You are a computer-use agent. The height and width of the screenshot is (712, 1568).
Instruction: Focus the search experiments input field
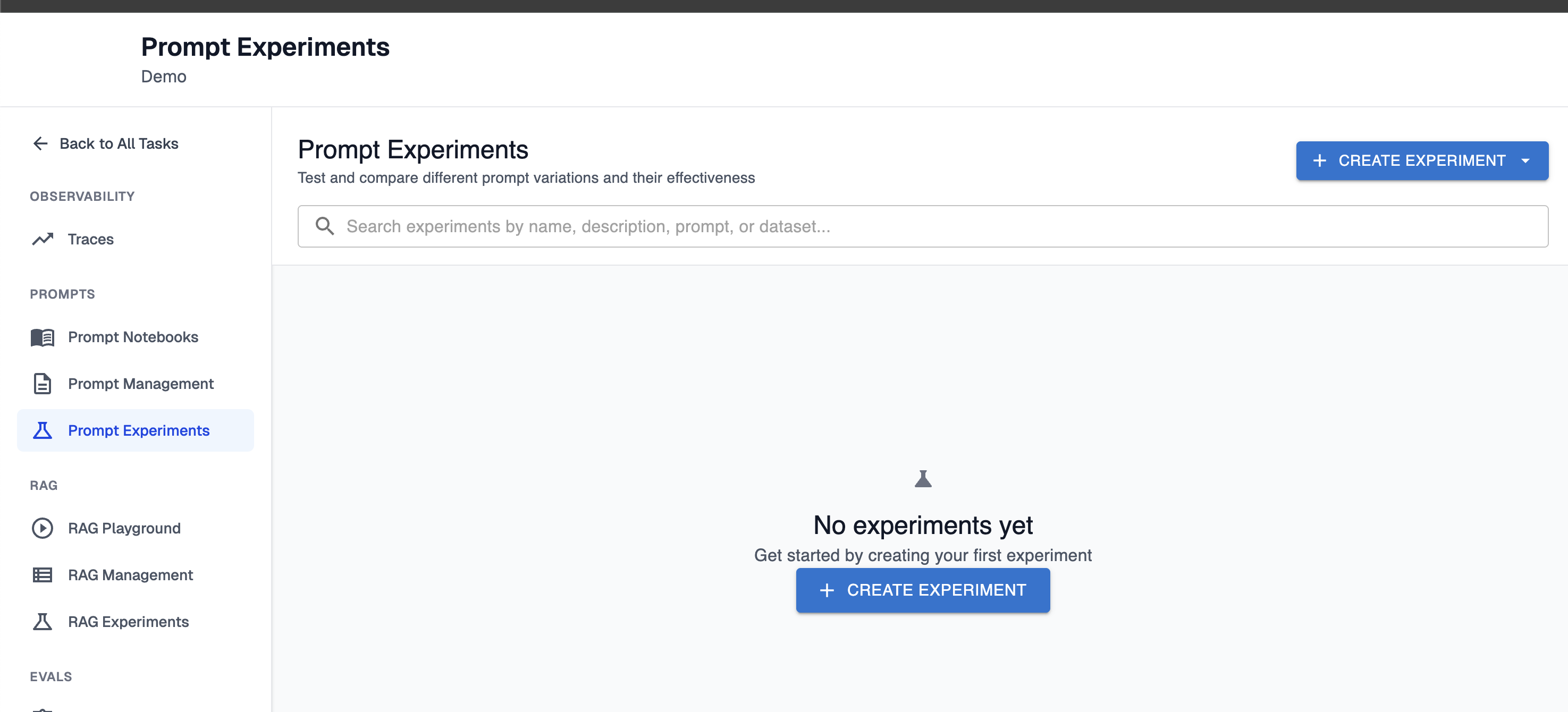tap(913, 226)
